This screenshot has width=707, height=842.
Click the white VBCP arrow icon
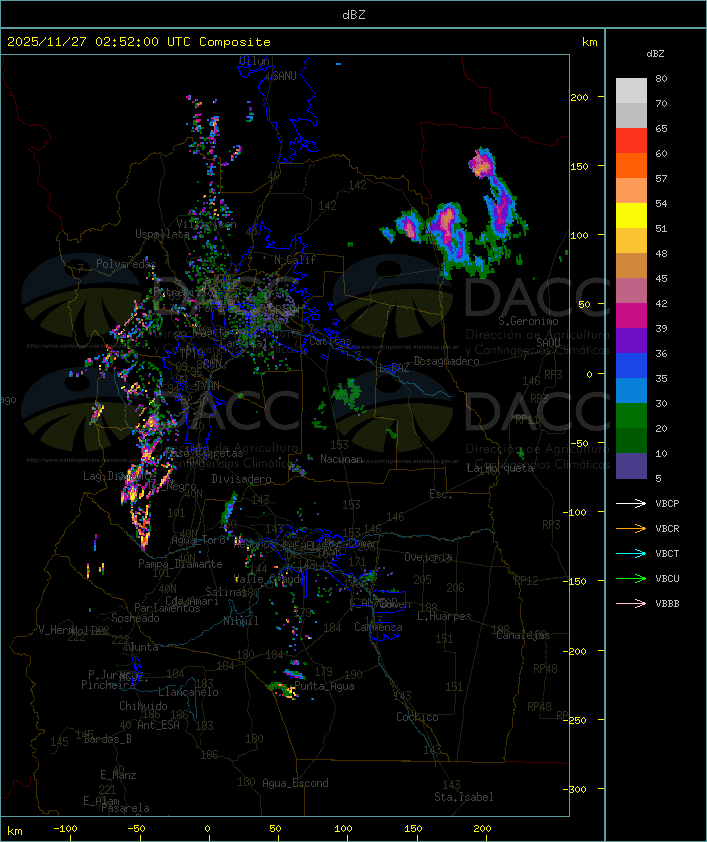click(631, 504)
